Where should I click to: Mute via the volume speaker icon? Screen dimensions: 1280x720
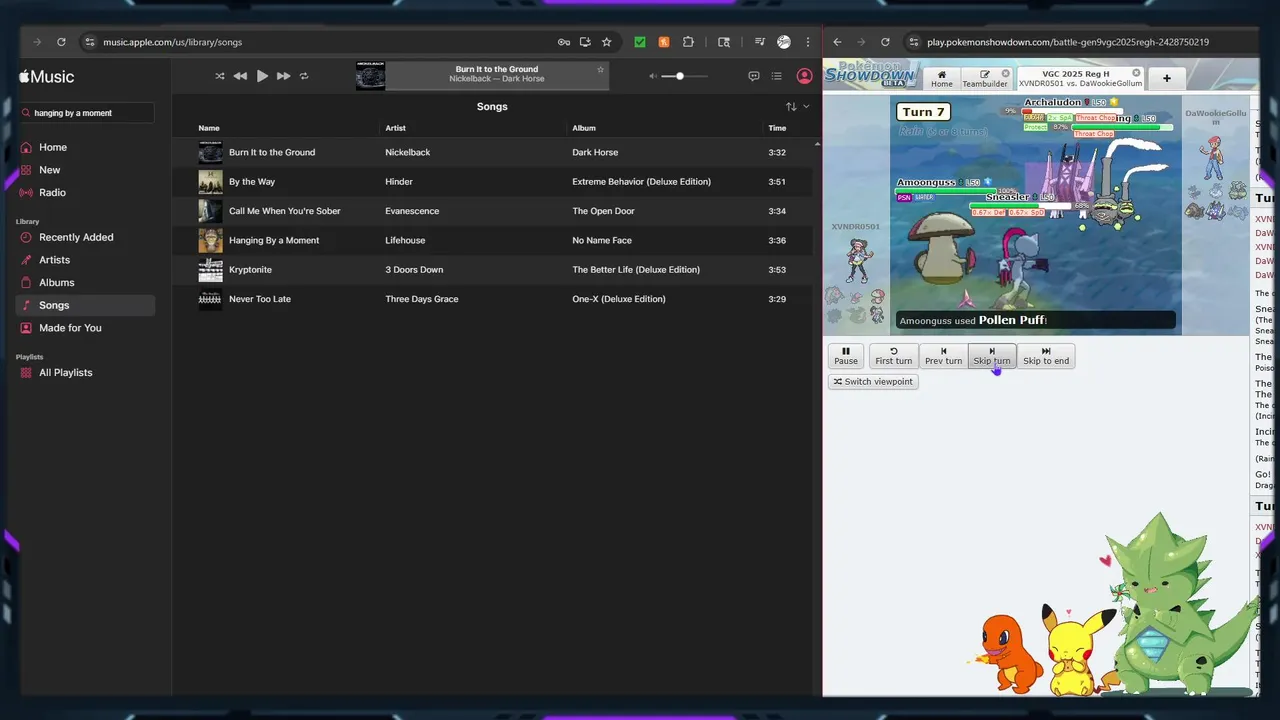(654, 76)
